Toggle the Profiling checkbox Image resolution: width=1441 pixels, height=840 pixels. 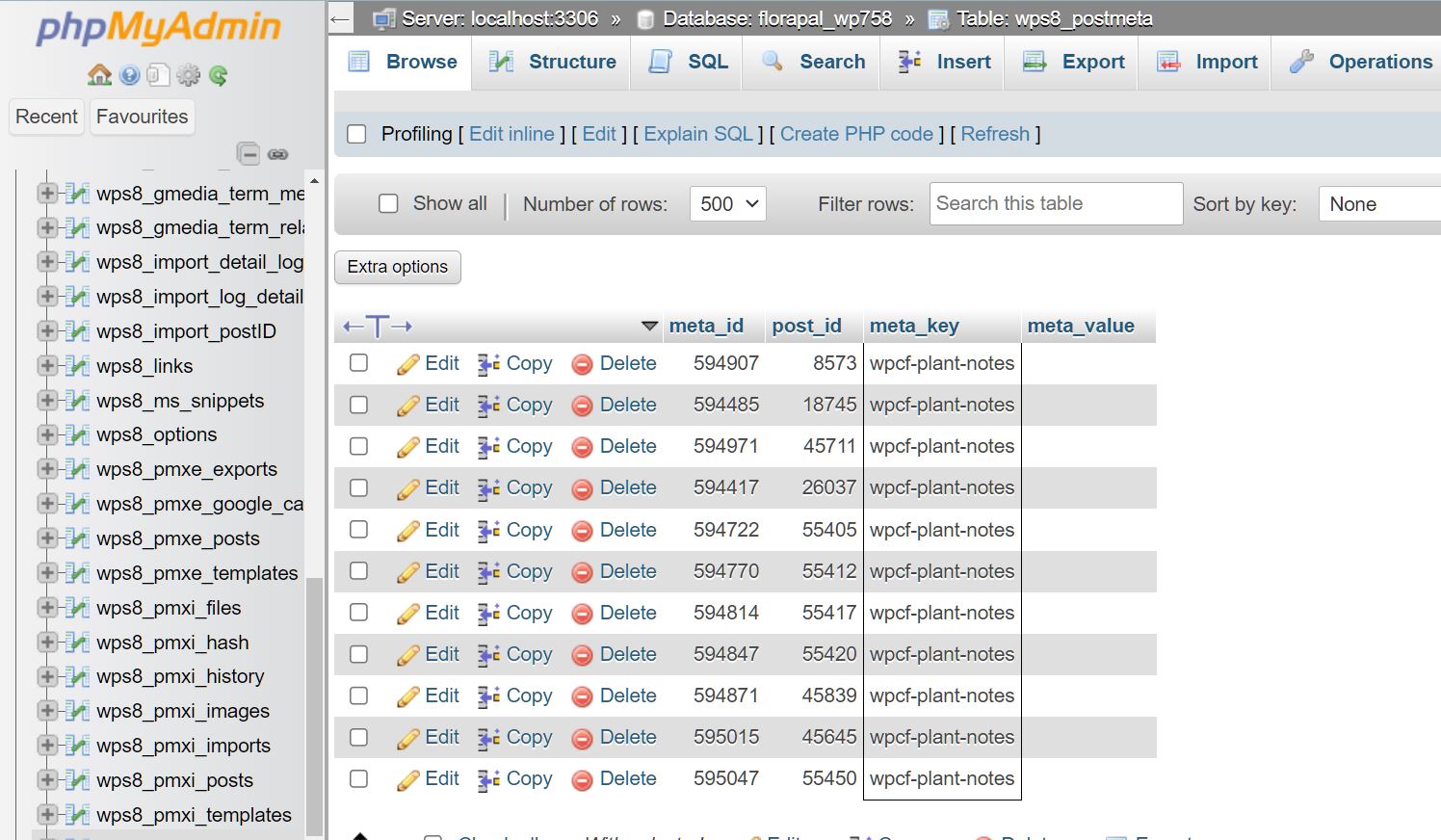pos(356,134)
